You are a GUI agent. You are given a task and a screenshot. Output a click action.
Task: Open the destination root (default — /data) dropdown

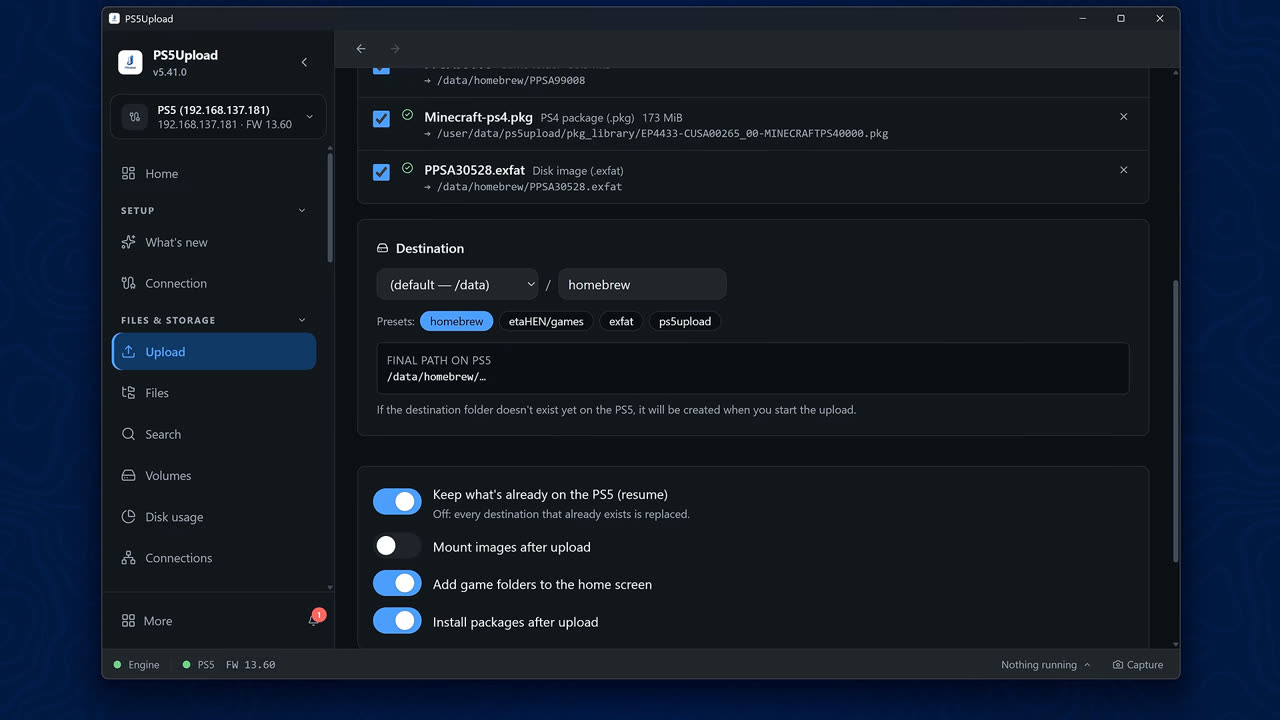[457, 284]
